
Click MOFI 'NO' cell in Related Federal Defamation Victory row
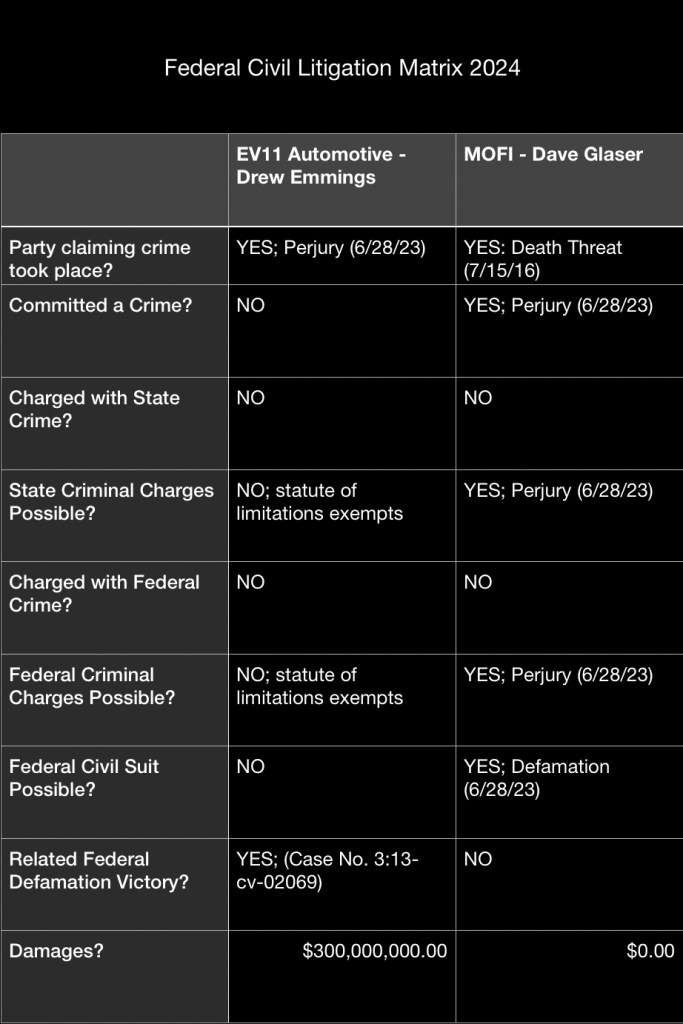[478, 859]
